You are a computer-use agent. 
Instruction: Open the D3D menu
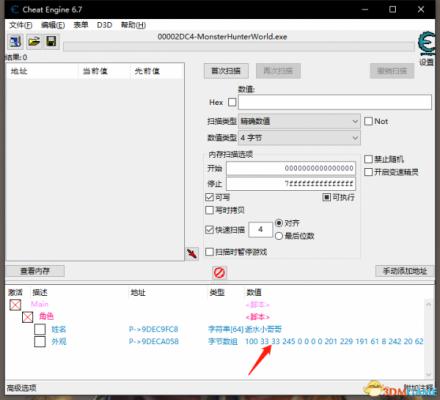(104, 25)
